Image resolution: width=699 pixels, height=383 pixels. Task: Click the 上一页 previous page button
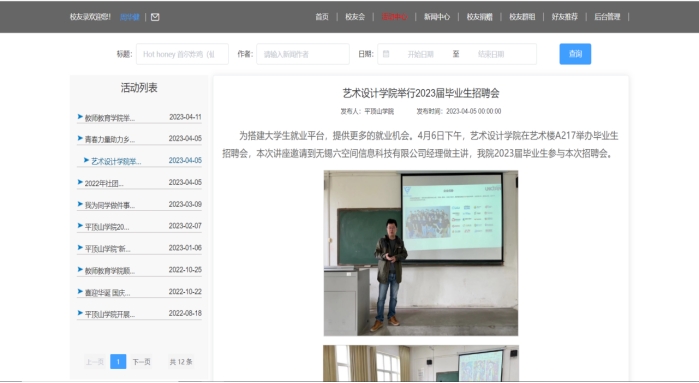[95, 362]
